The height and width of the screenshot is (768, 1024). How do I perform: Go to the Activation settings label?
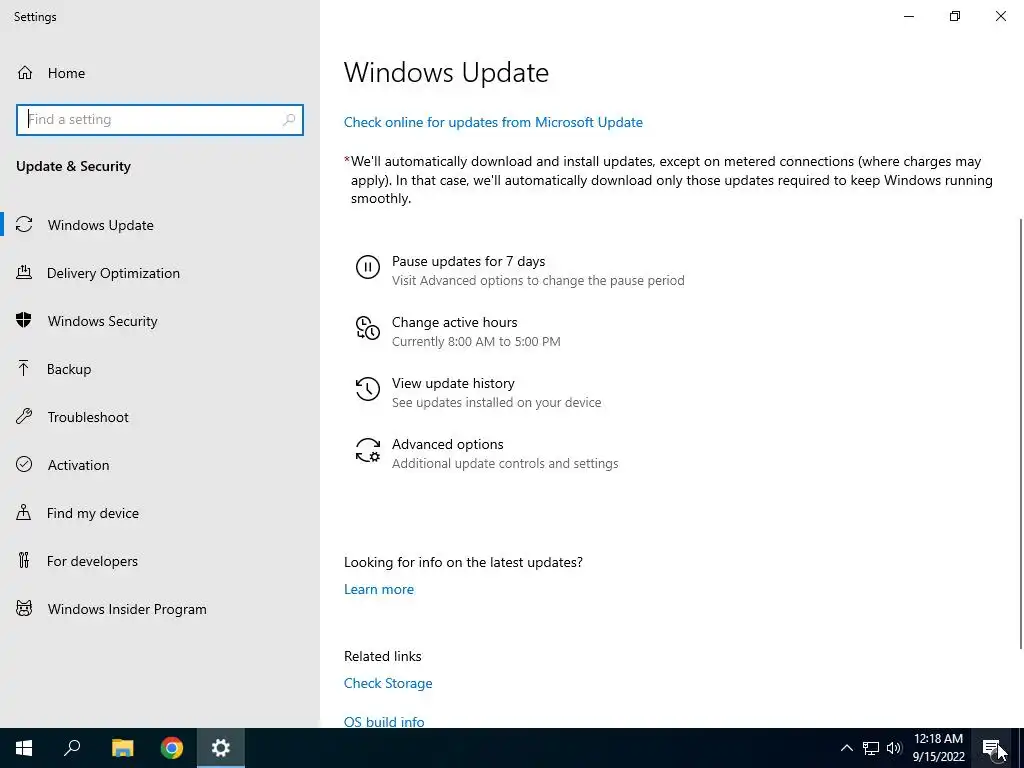tap(78, 465)
